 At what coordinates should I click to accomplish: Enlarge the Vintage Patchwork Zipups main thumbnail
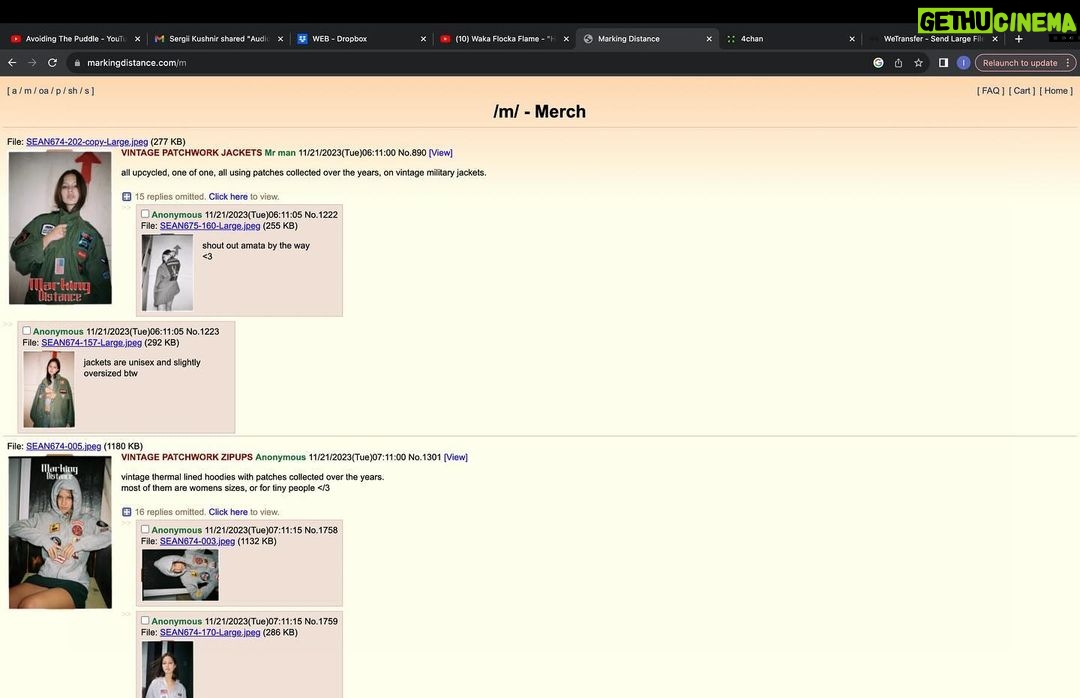coord(60,533)
